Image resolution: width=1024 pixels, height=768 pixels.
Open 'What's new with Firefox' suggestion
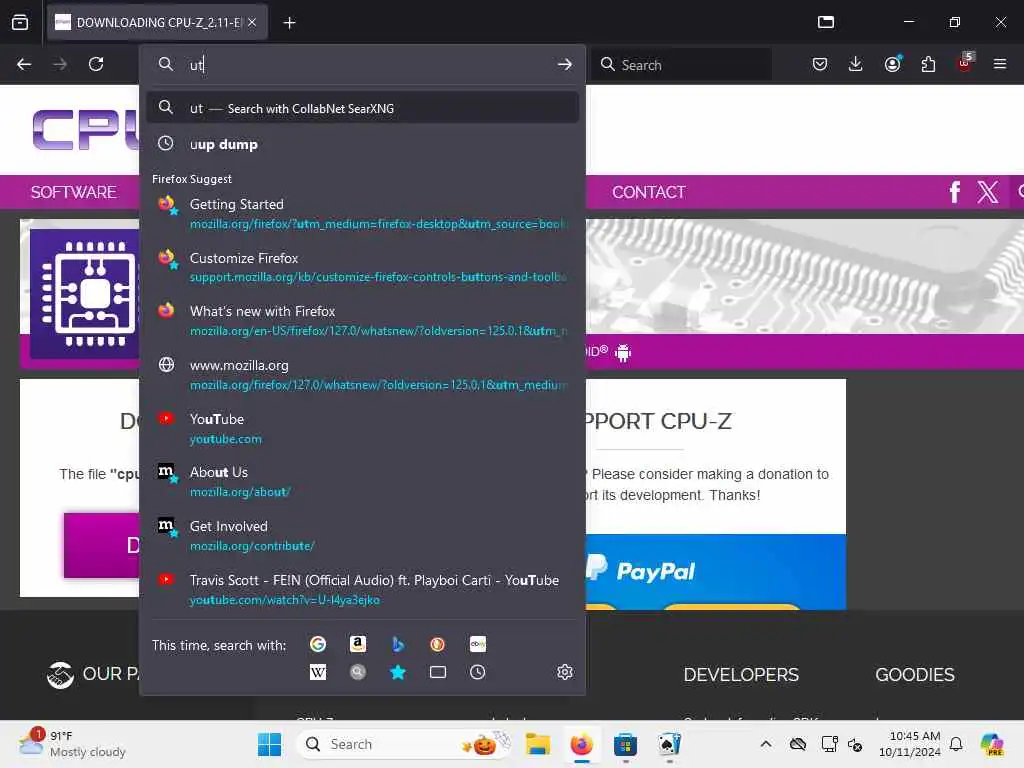click(x=362, y=321)
